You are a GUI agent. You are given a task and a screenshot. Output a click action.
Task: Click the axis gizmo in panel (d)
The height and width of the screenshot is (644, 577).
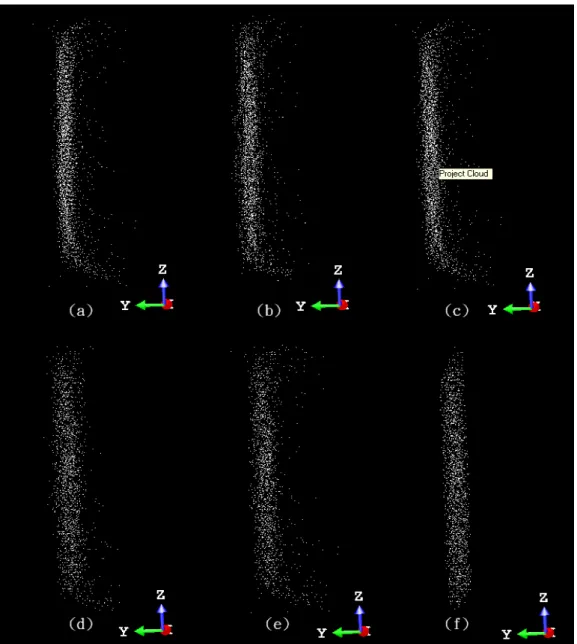coord(146,613)
